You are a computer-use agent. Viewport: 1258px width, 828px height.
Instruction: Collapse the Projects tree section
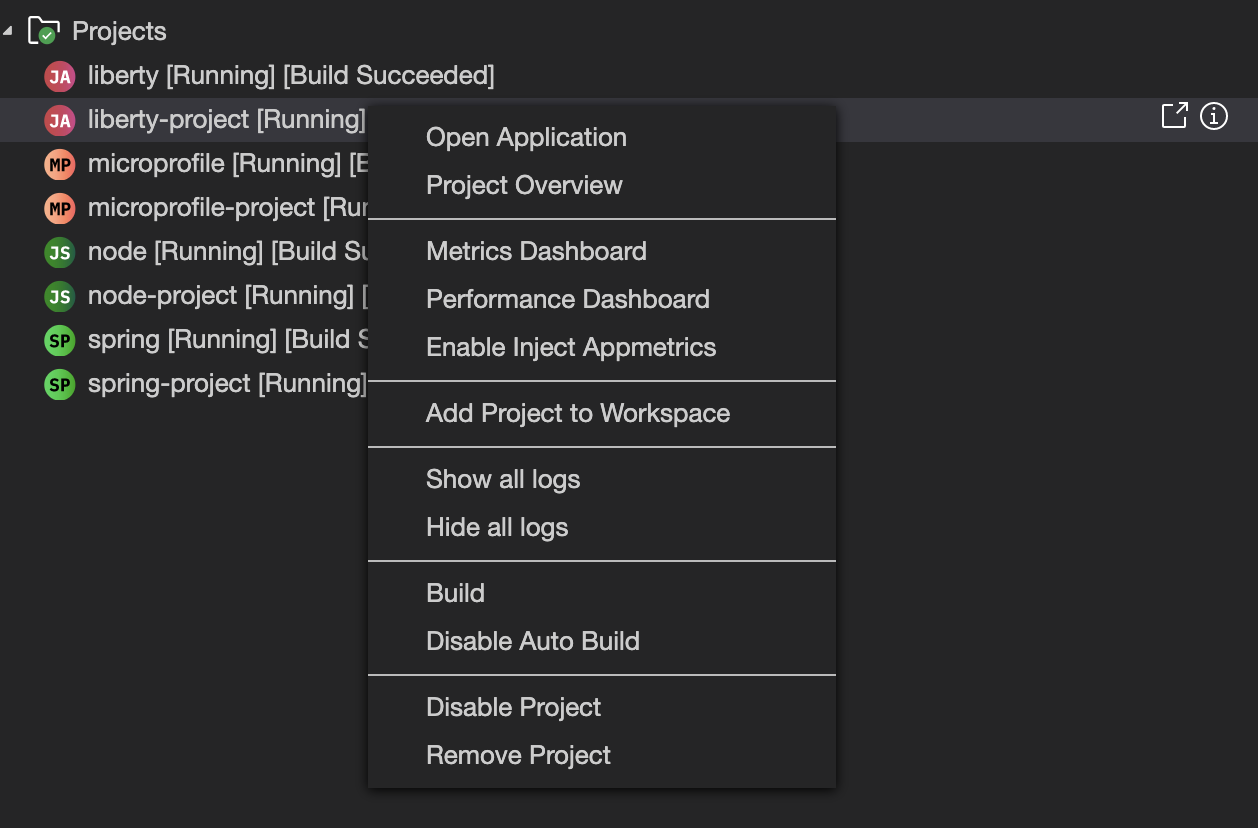(x=8, y=29)
